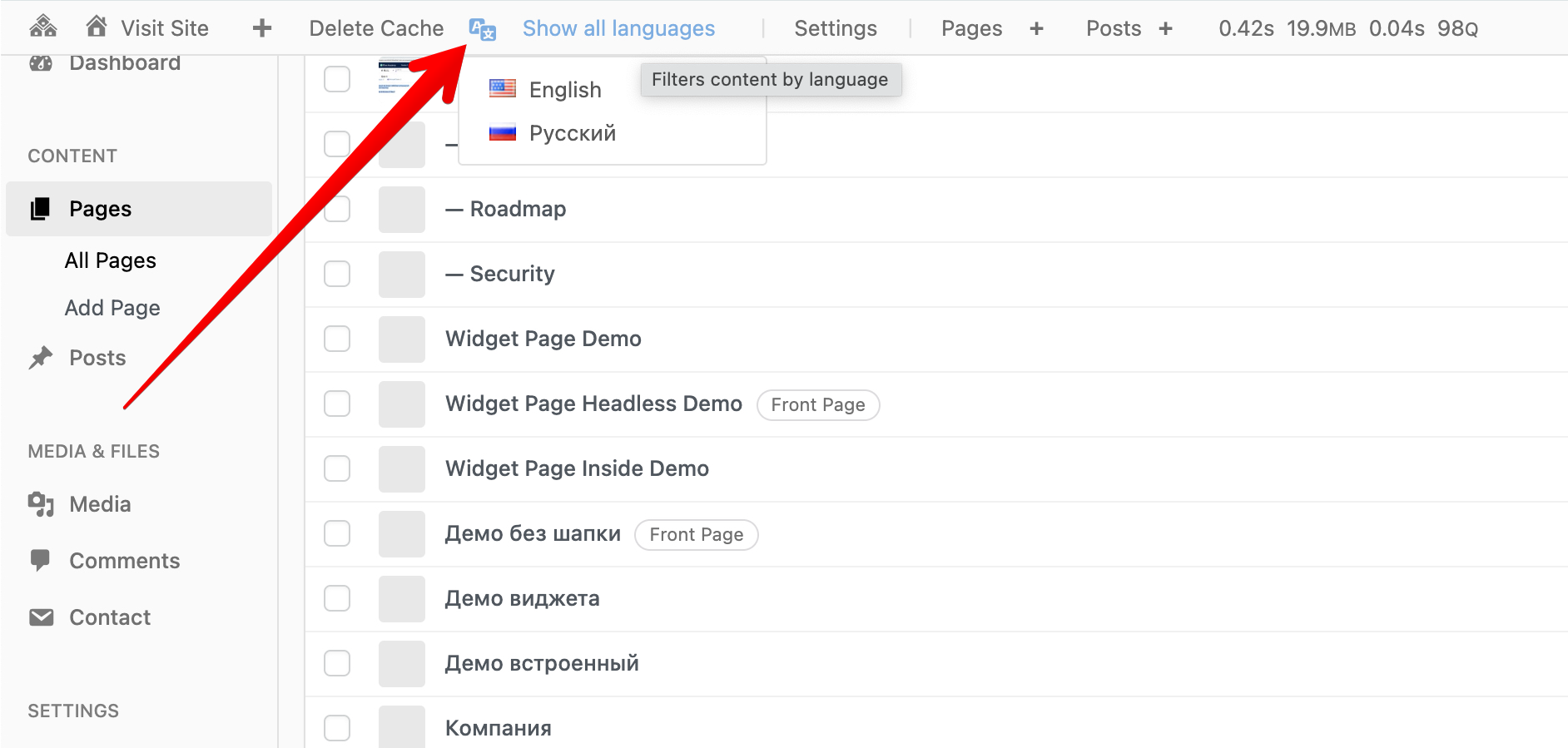Click the Delete Cache button
This screenshot has height=748, width=1568.
tap(376, 28)
